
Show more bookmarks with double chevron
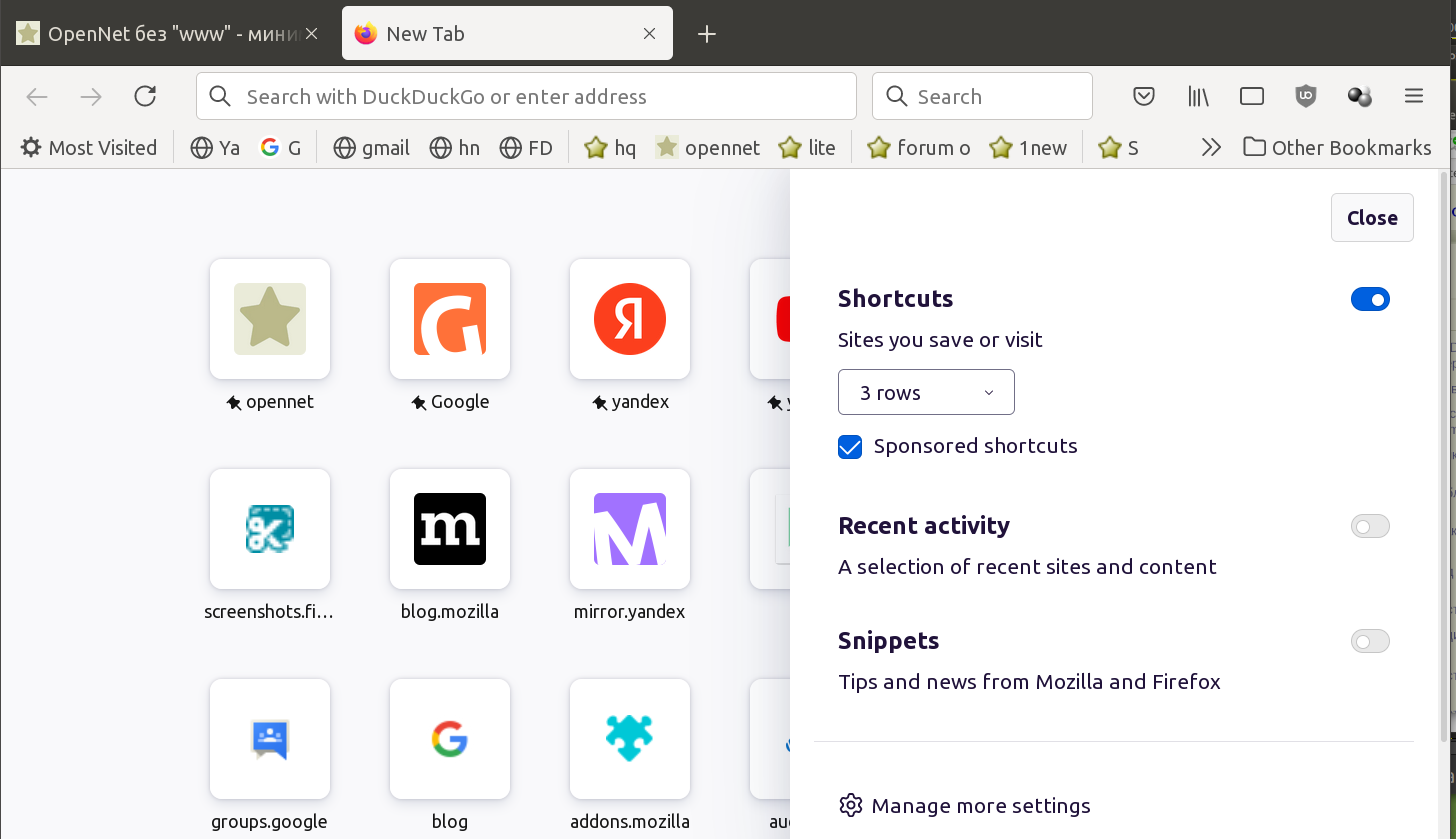(1211, 148)
